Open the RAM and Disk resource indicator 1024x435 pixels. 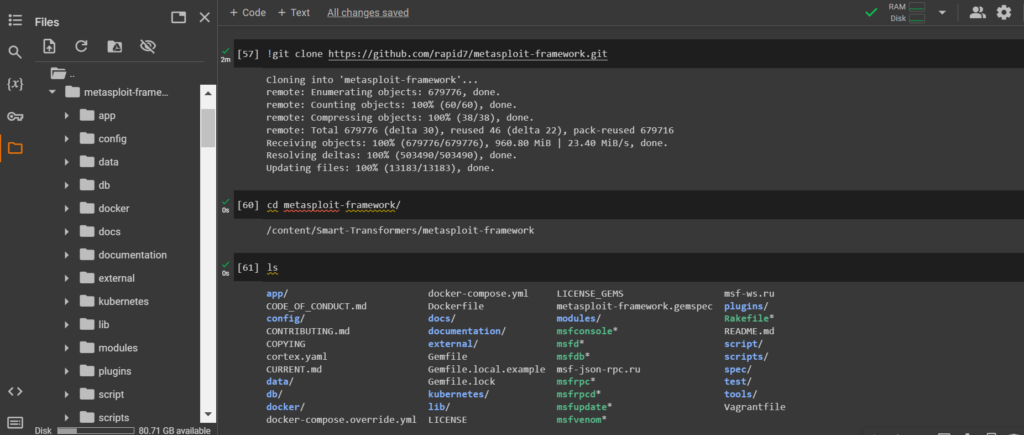coord(906,12)
